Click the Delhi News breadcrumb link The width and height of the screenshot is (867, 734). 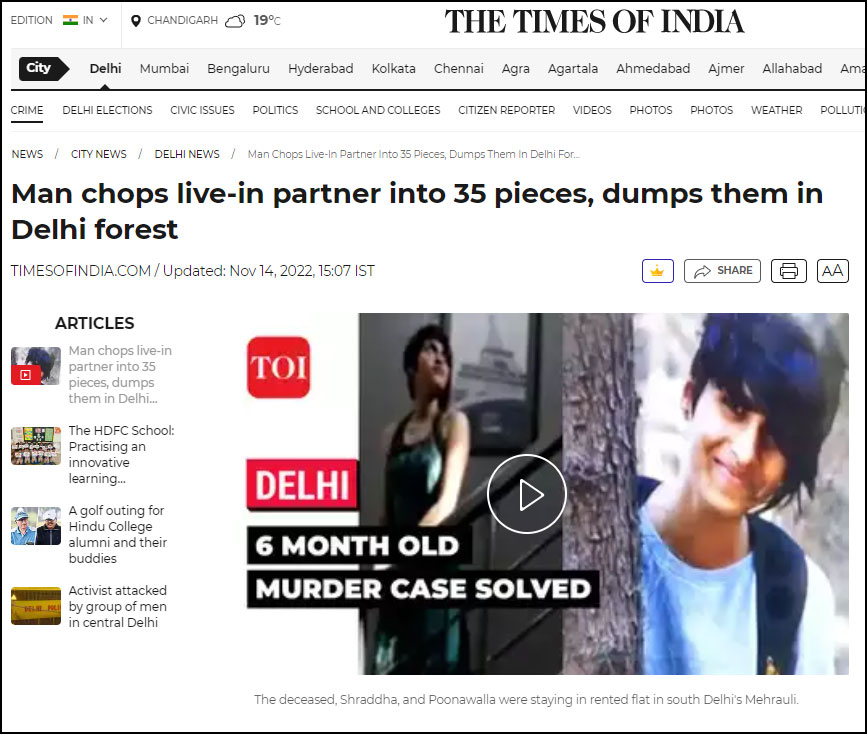coord(187,154)
